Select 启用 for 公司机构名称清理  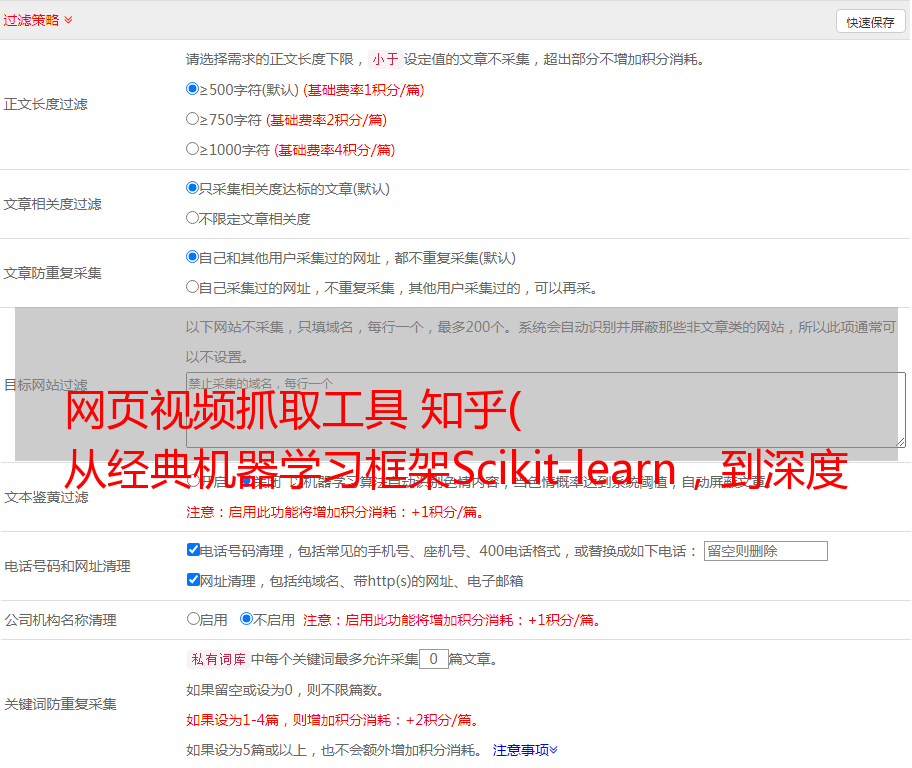click(193, 619)
